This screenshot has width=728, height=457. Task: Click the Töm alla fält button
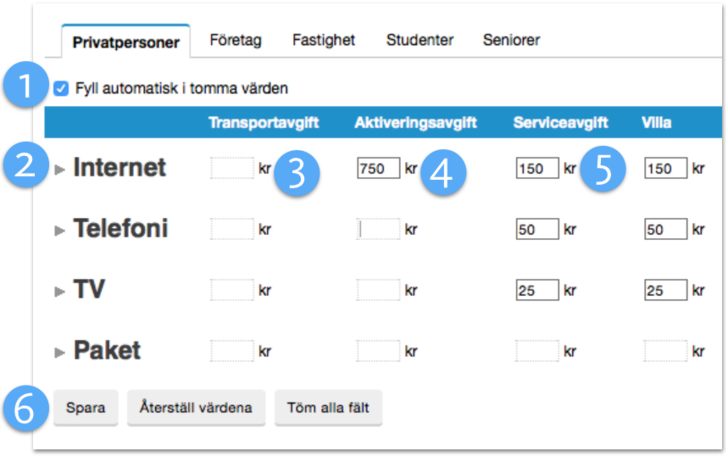[x=328, y=408]
